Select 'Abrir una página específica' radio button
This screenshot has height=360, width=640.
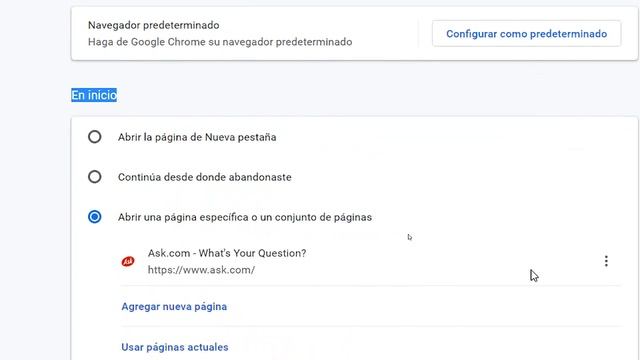click(x=95, y=217)
